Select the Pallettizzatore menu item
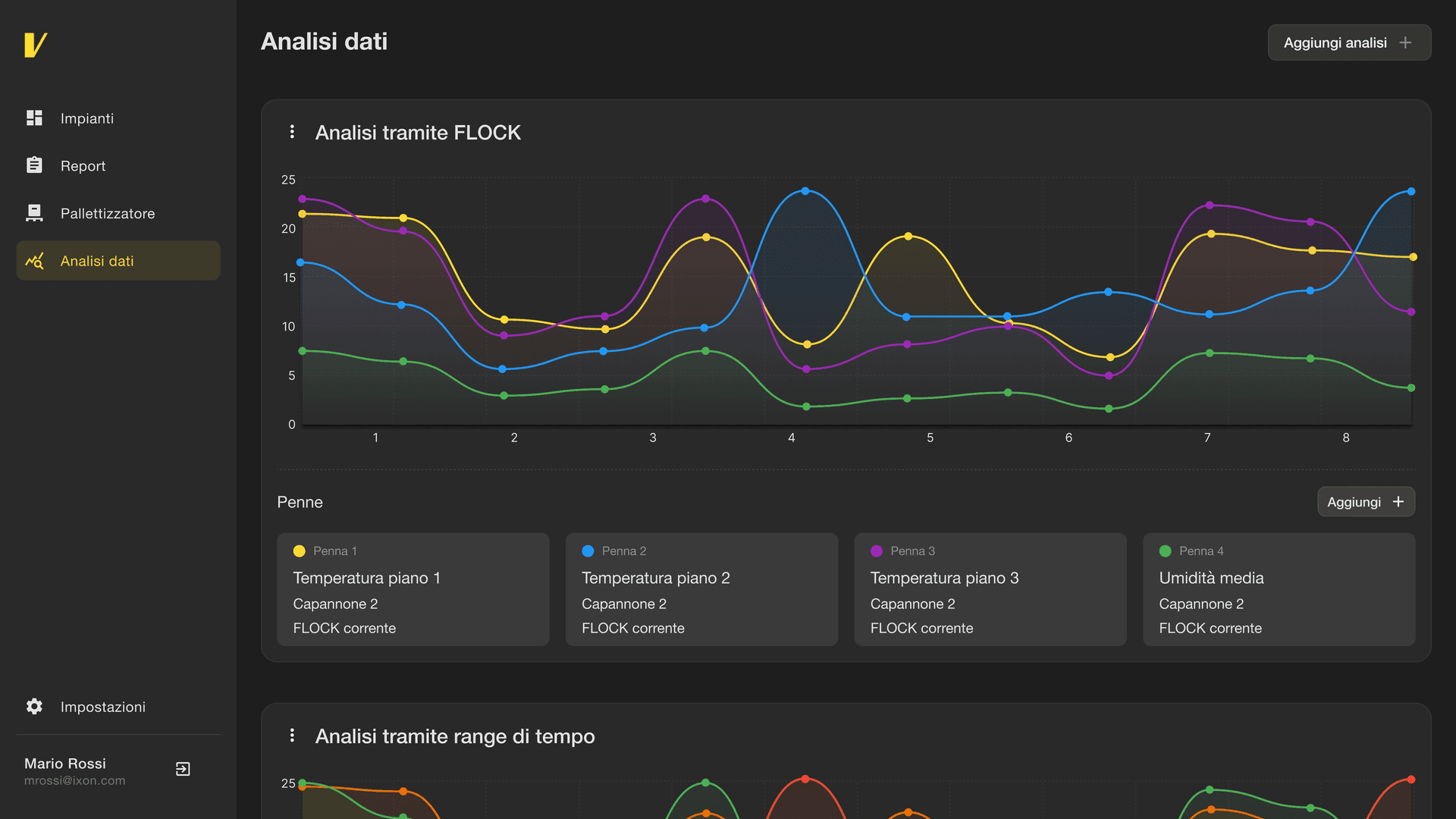The width and height of the screenshot is (1456, 819). pyautogui.click(x=108, y=214)
